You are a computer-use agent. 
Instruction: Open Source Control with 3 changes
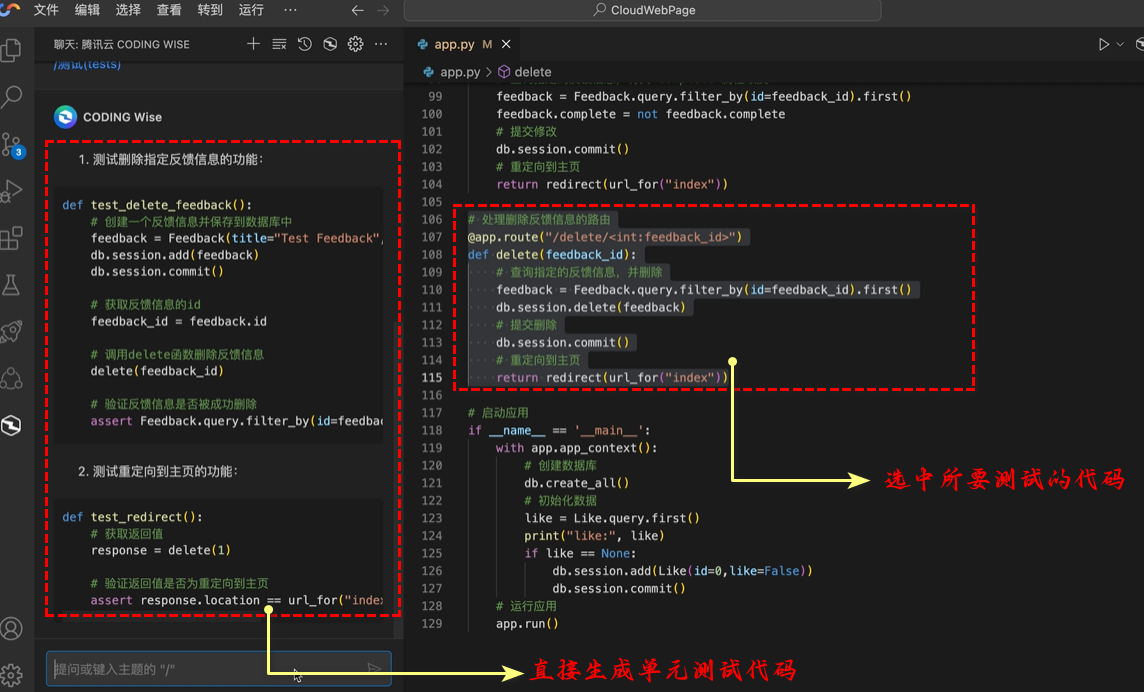pos(12,144)
